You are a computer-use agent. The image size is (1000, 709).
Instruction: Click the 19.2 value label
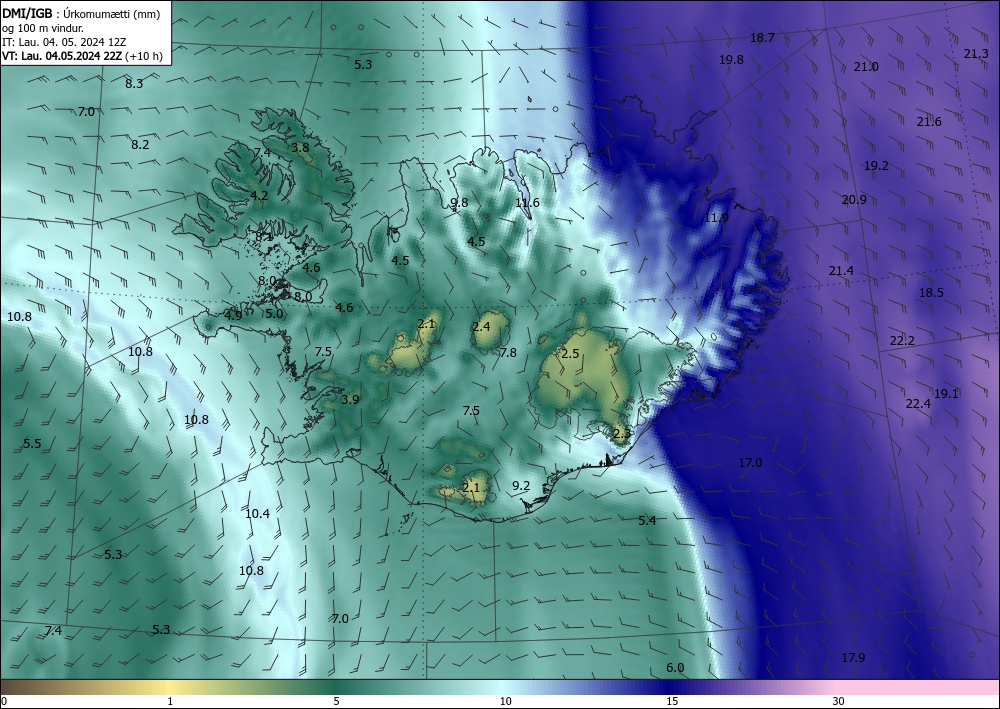(876, 166)
